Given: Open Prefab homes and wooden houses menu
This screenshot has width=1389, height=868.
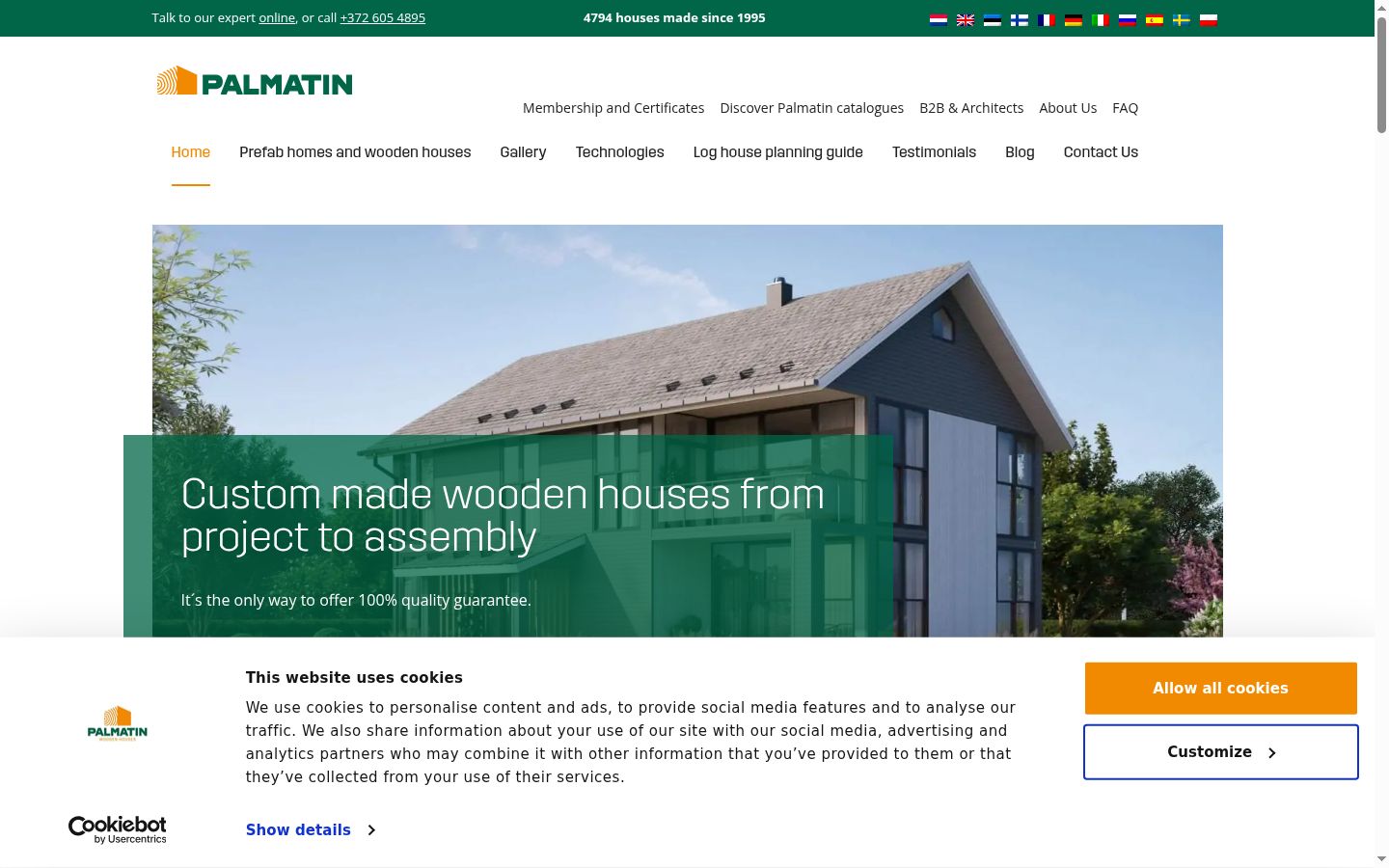Looking at the screenshot, I should click(x=355, y=152).
